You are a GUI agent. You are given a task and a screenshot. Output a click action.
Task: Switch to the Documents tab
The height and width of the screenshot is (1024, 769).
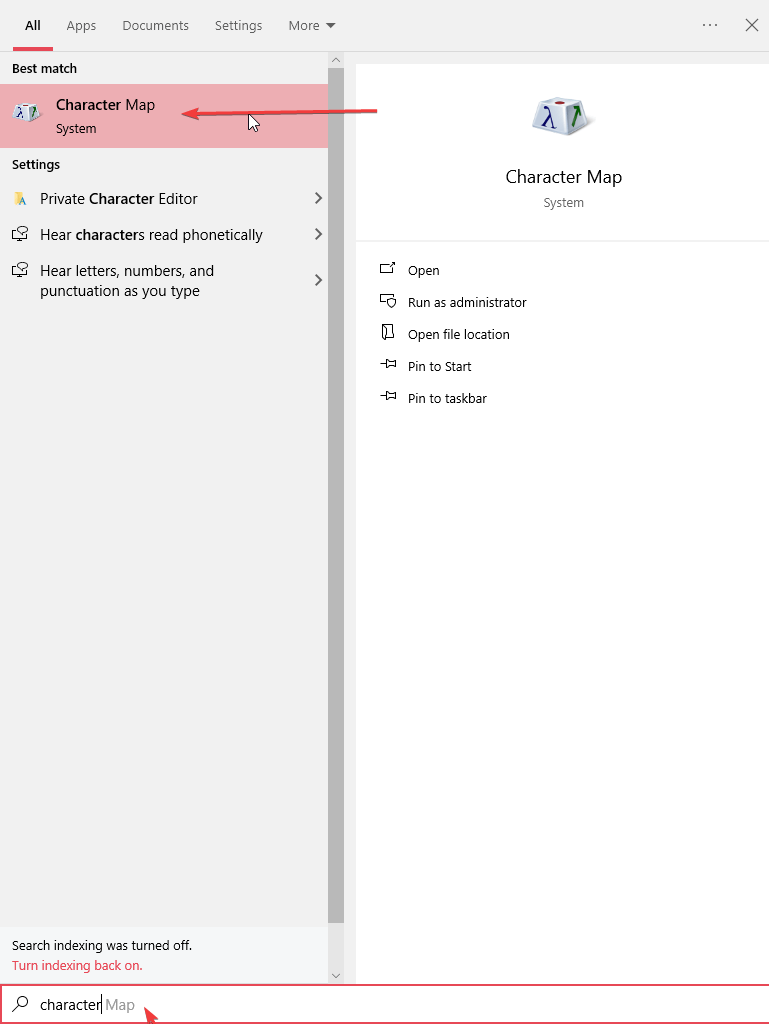(x=155, y=25)
